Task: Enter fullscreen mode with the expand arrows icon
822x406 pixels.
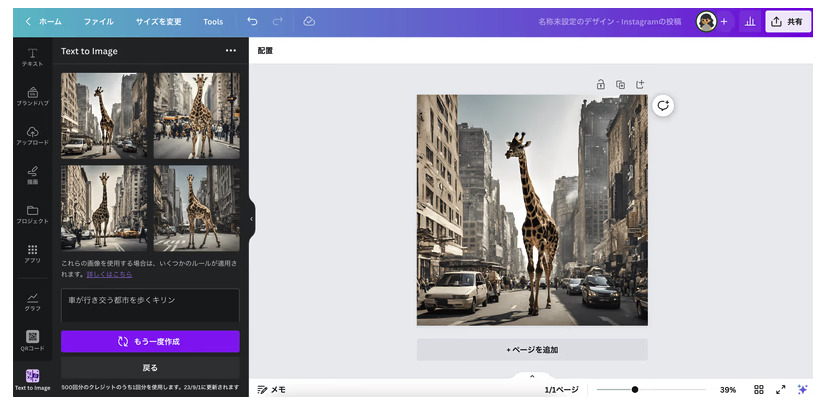Action: point(780,389)
